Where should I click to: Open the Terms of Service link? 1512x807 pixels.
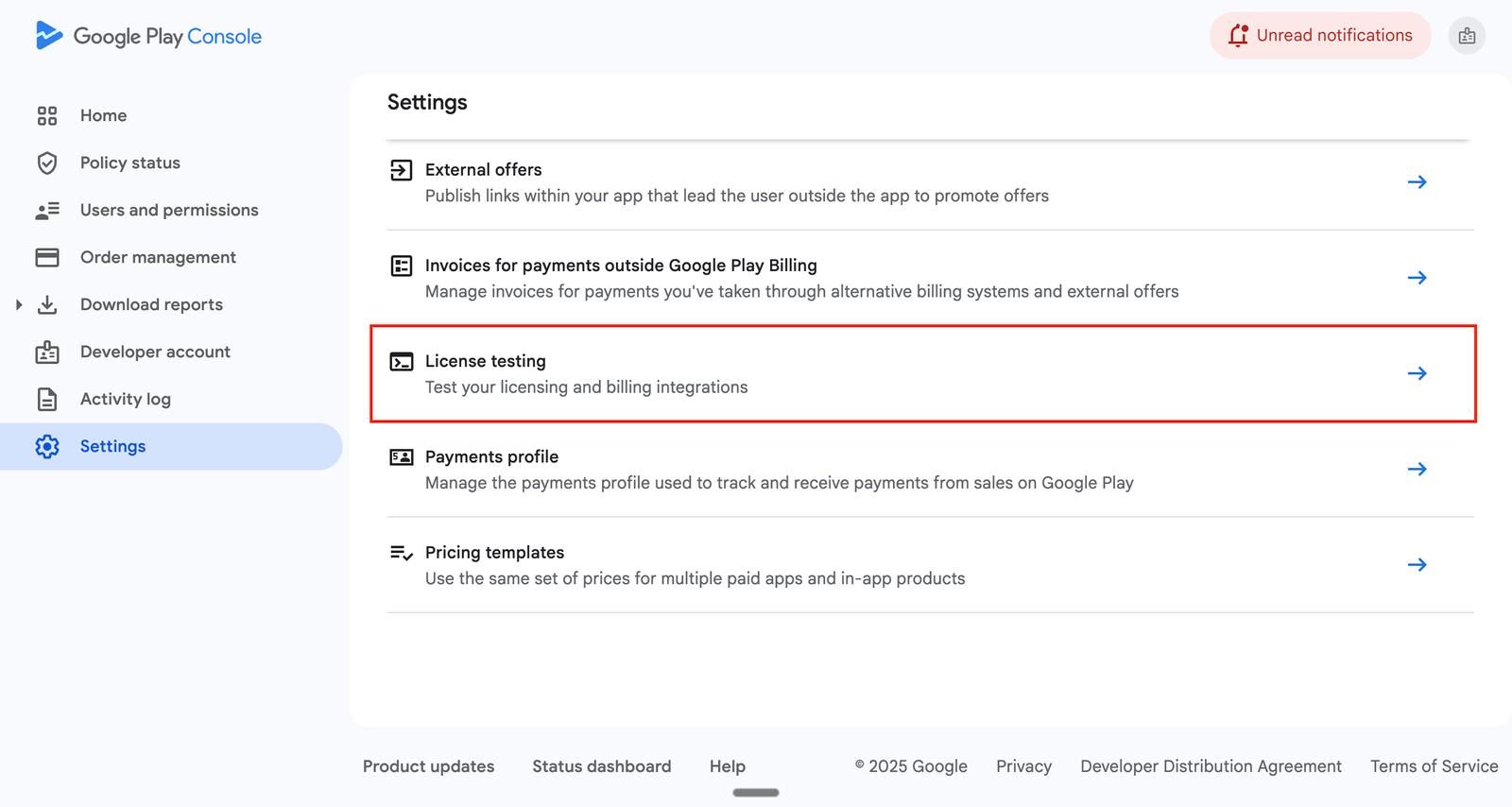click(x=1434, y=766)
